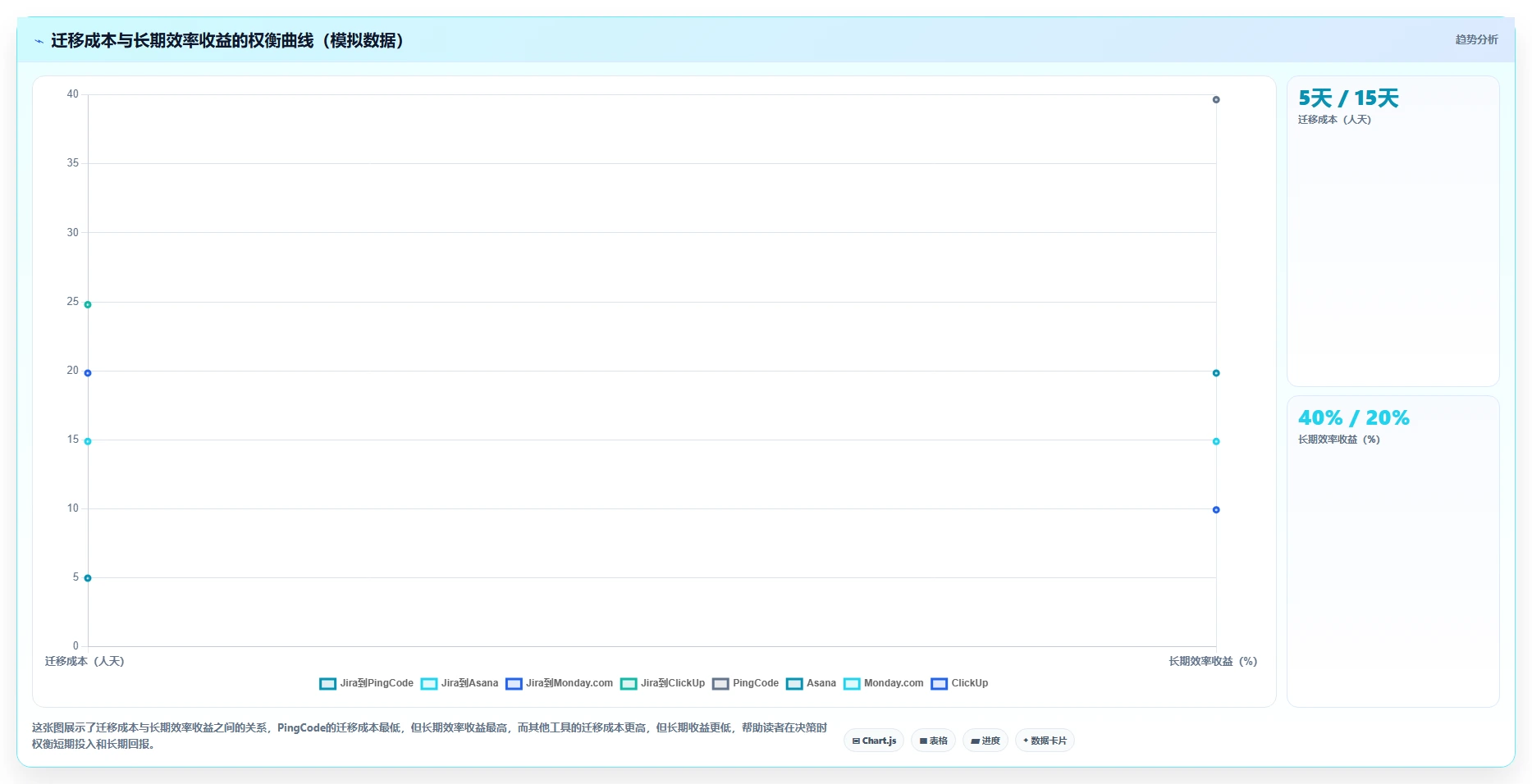Toggle the Jira到ClickUp legend item

[x=662, y=683]
